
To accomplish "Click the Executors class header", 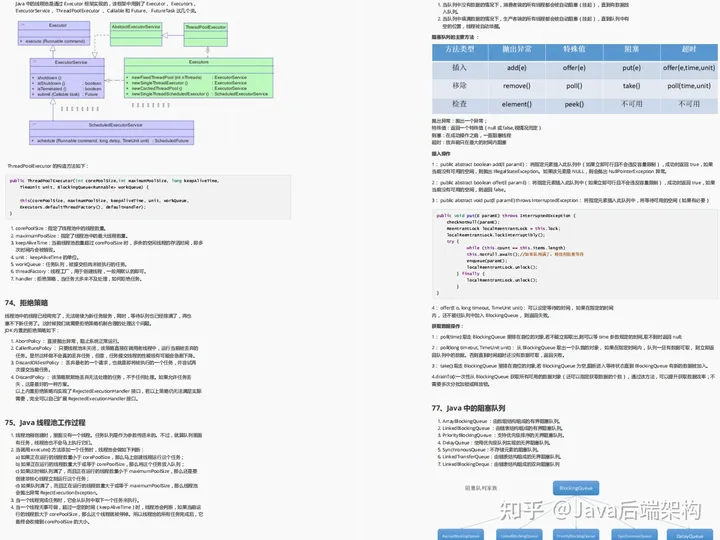I will (198, 62).
